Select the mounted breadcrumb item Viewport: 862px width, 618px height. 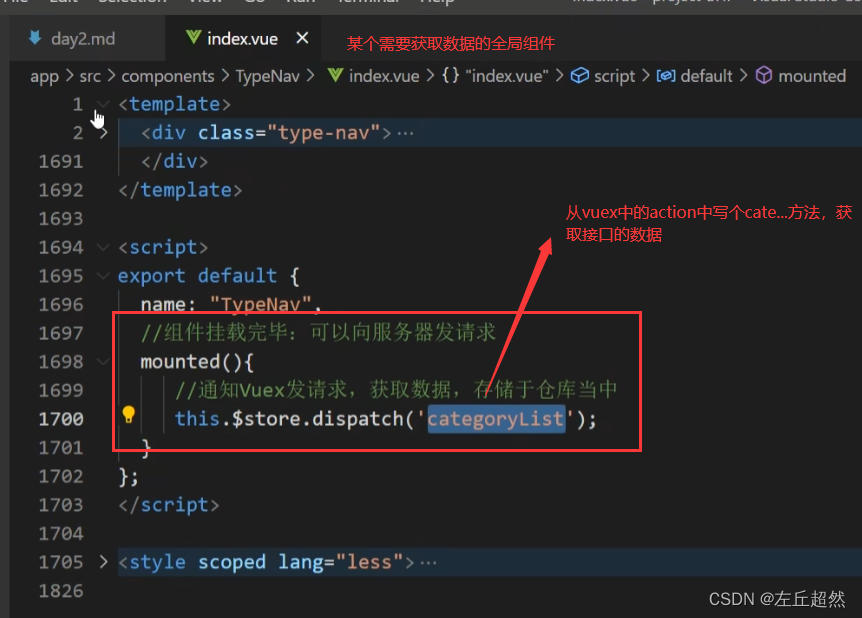(x=812, y=76)
